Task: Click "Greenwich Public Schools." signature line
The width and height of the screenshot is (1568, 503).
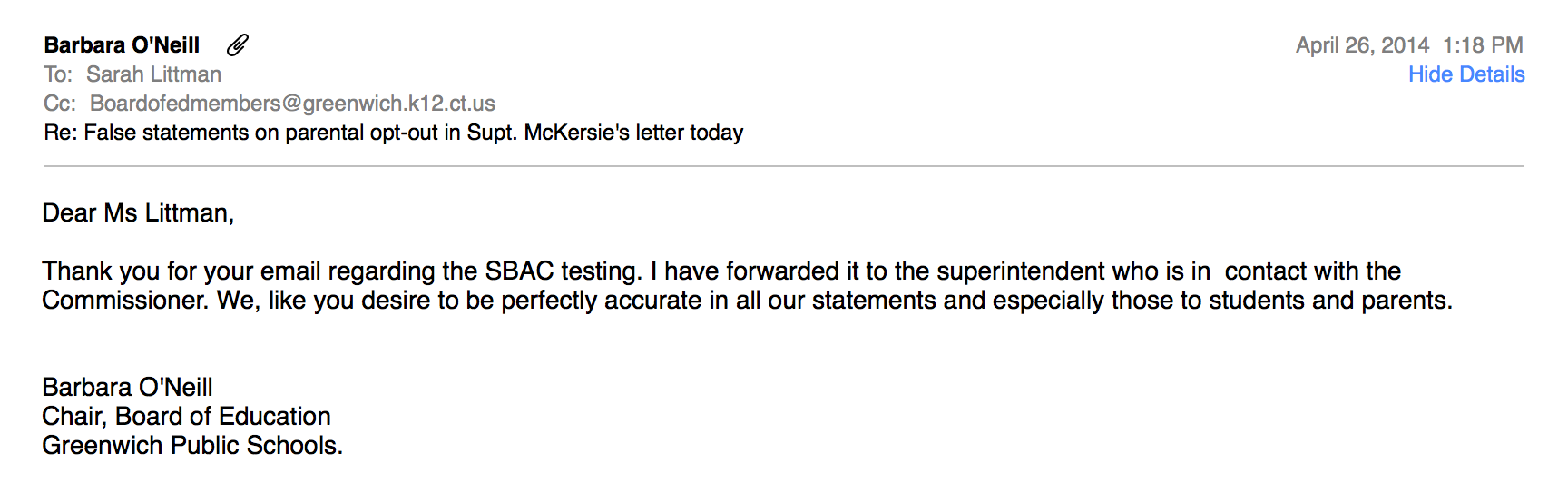Action: point(192,445)
